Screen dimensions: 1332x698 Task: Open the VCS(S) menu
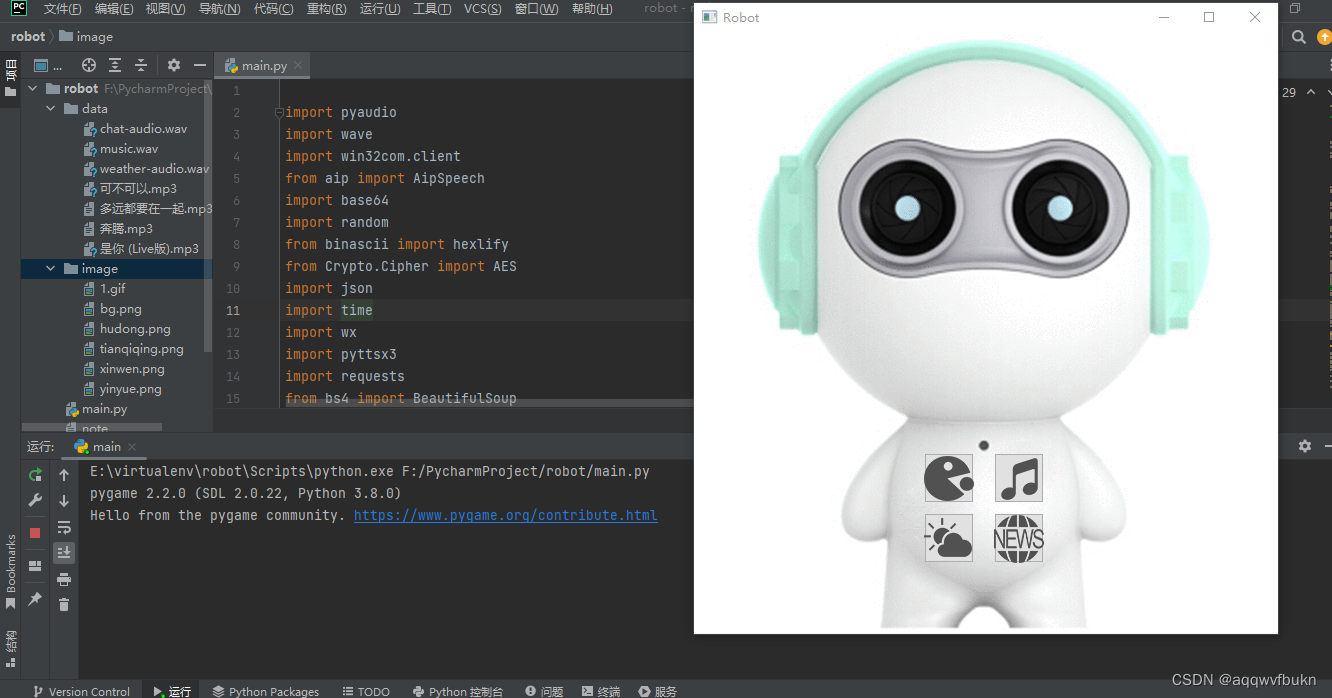(484, 9)
